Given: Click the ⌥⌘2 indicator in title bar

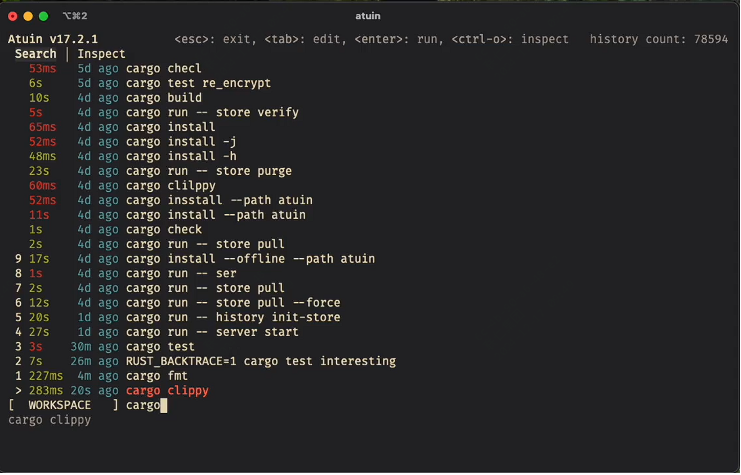Looking at the screenshot, I should coord(75,16).
